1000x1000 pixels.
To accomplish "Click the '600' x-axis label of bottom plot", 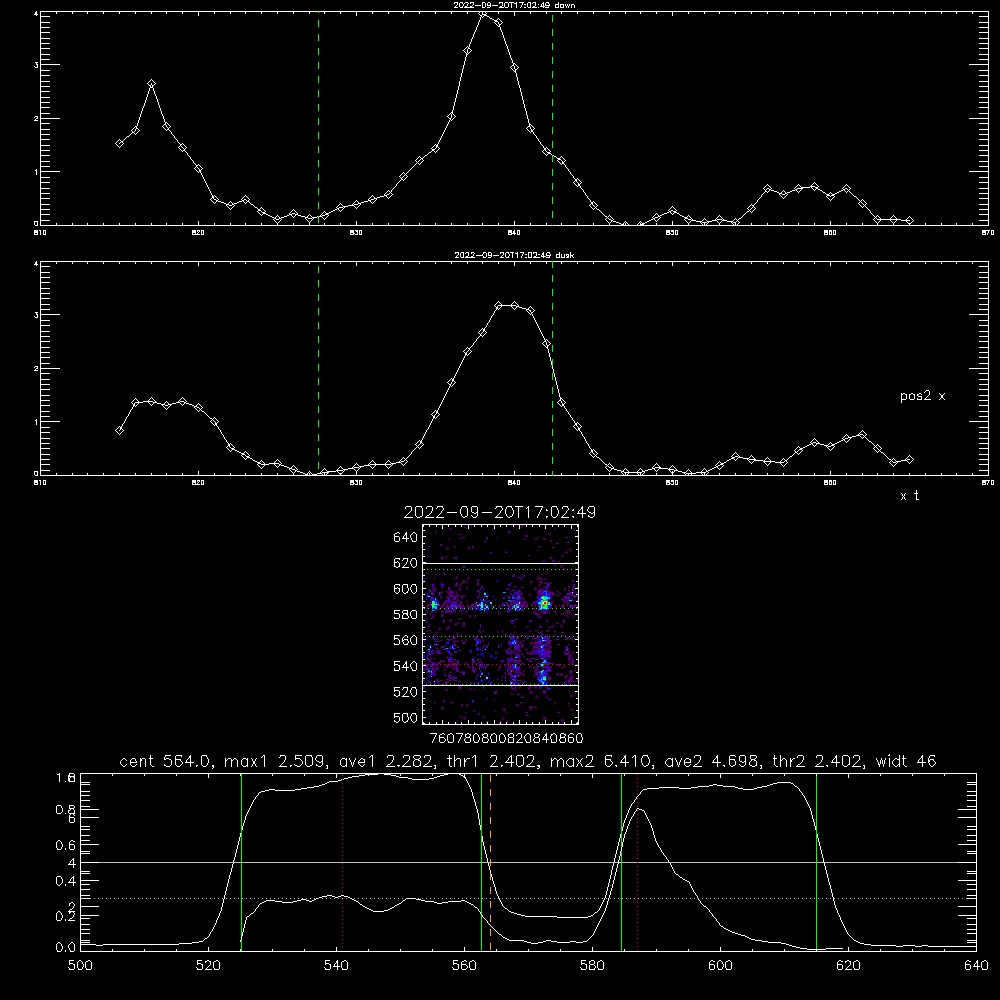I will point(720,966).
